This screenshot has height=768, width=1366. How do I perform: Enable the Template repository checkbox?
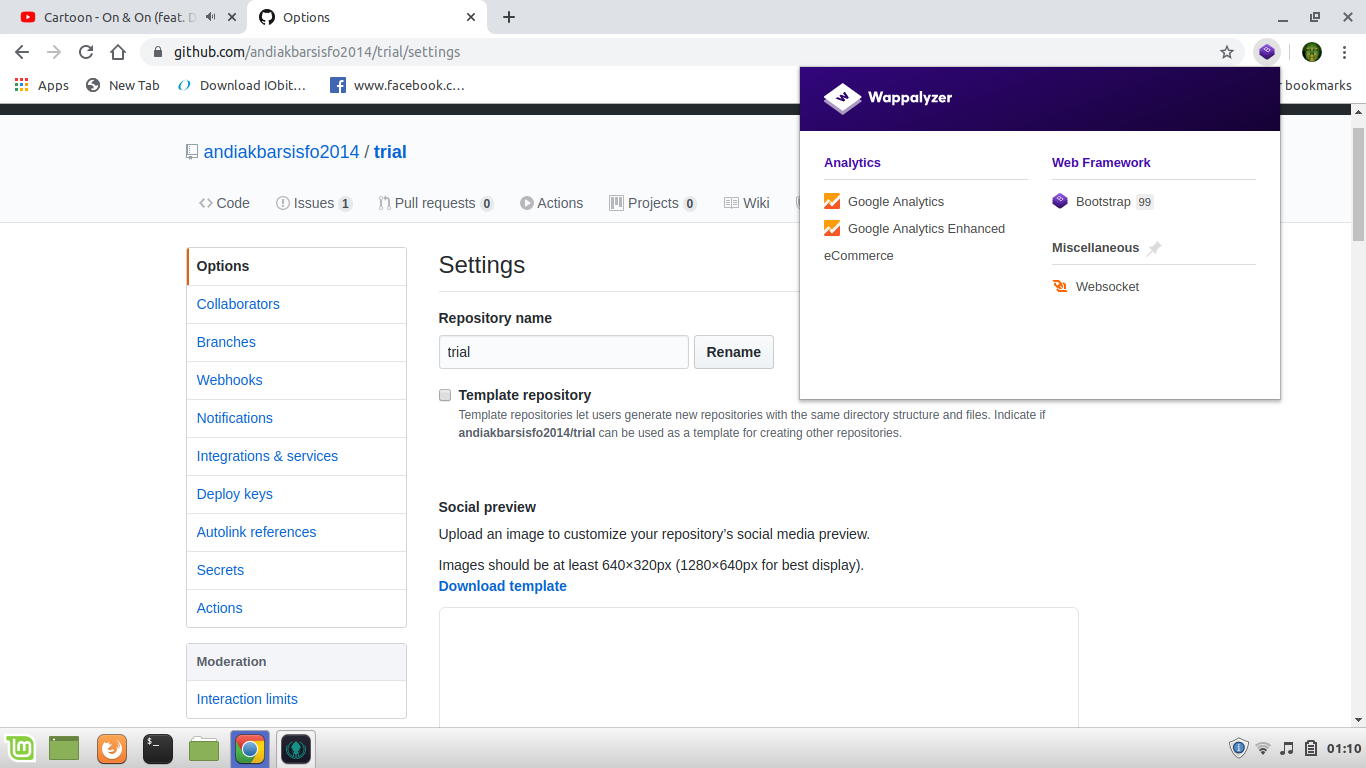click(x=445, y=395)
